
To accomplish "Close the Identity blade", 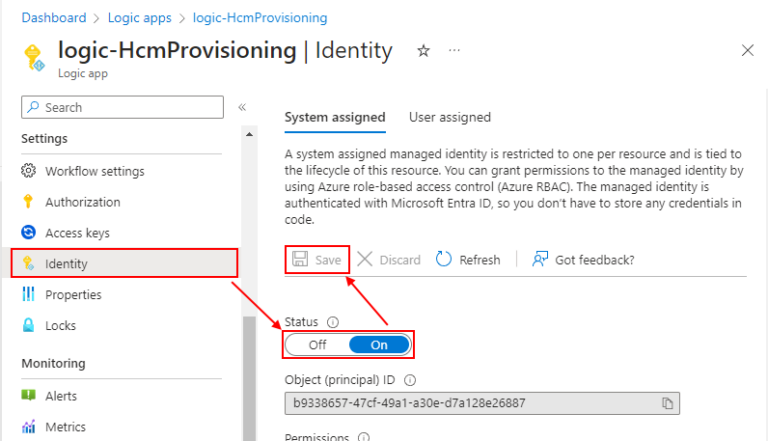I will pyautogui.click(x=747, y=50).
